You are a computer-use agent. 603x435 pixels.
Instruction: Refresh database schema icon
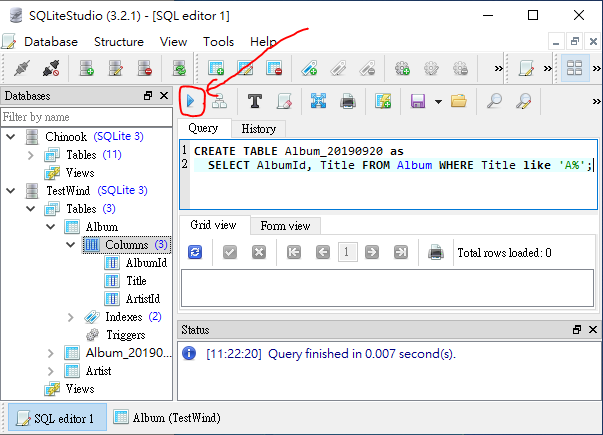tap(179, 69)
